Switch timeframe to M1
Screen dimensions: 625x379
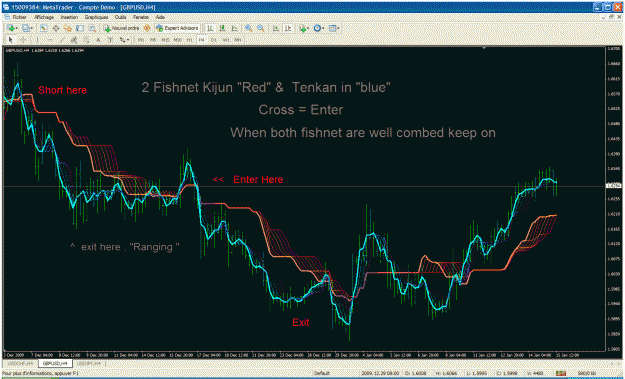click(x=140, y=40)
